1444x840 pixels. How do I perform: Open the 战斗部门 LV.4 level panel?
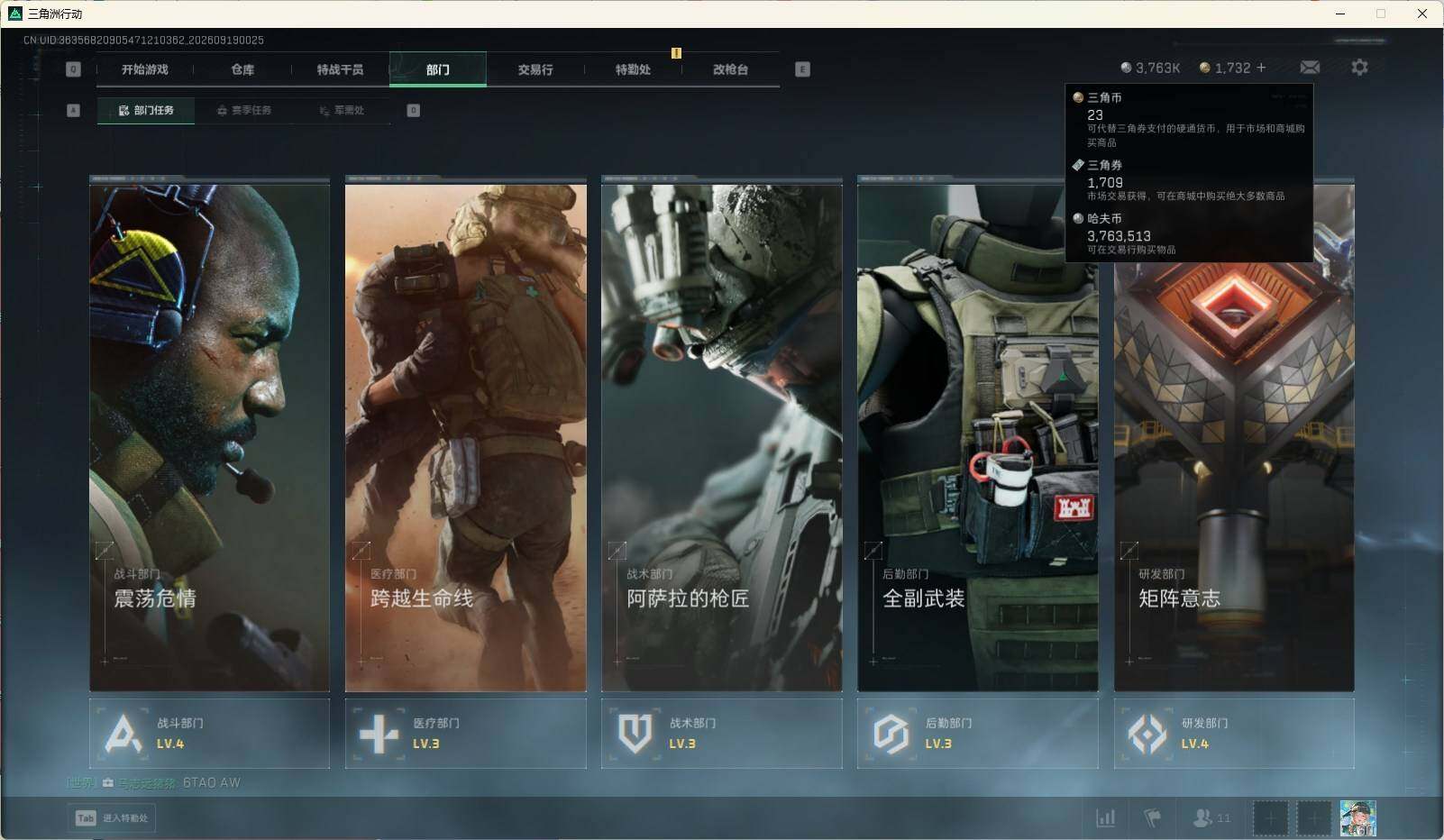[209, 734]
